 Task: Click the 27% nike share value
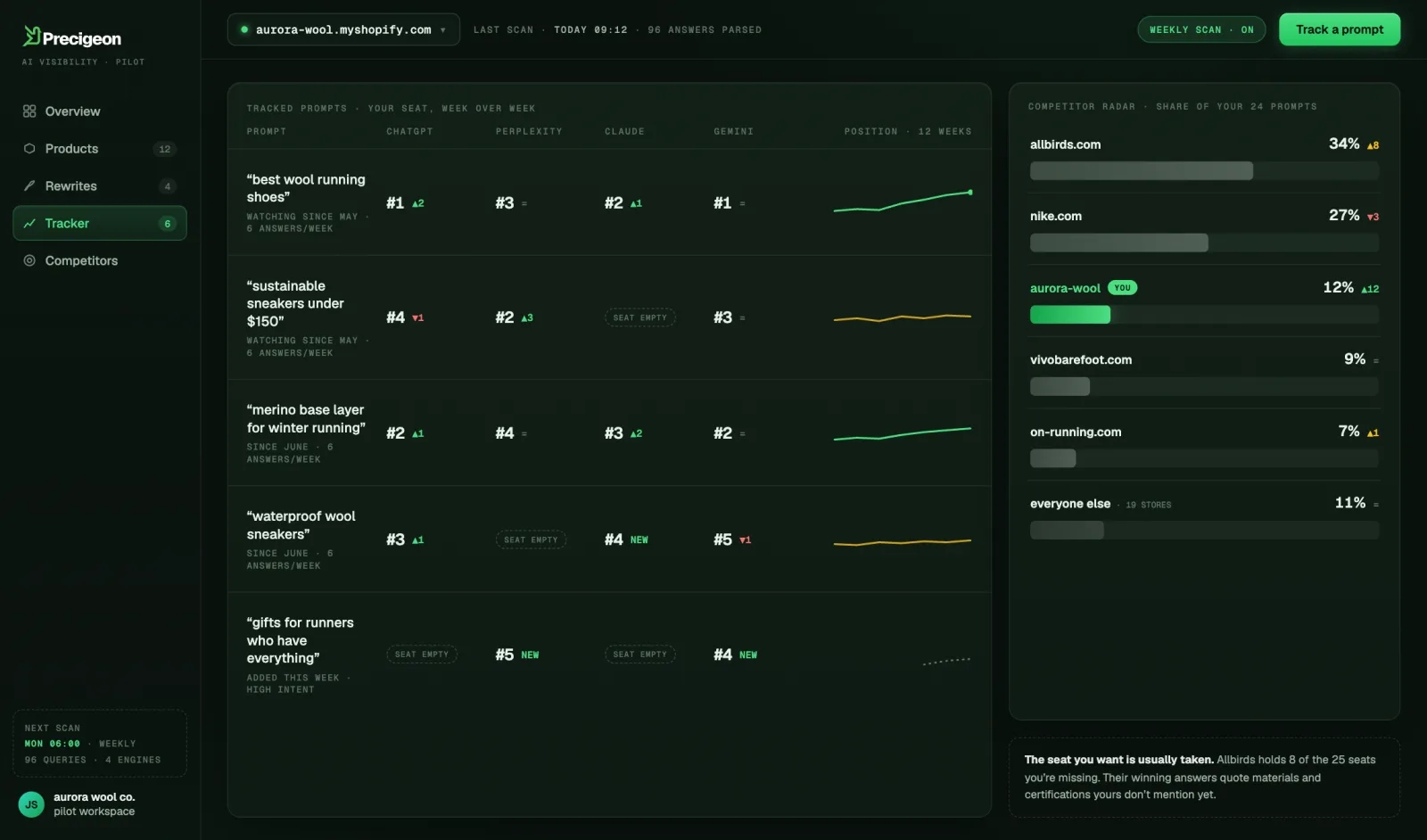pyautogui.click(x=1344, y=215)
